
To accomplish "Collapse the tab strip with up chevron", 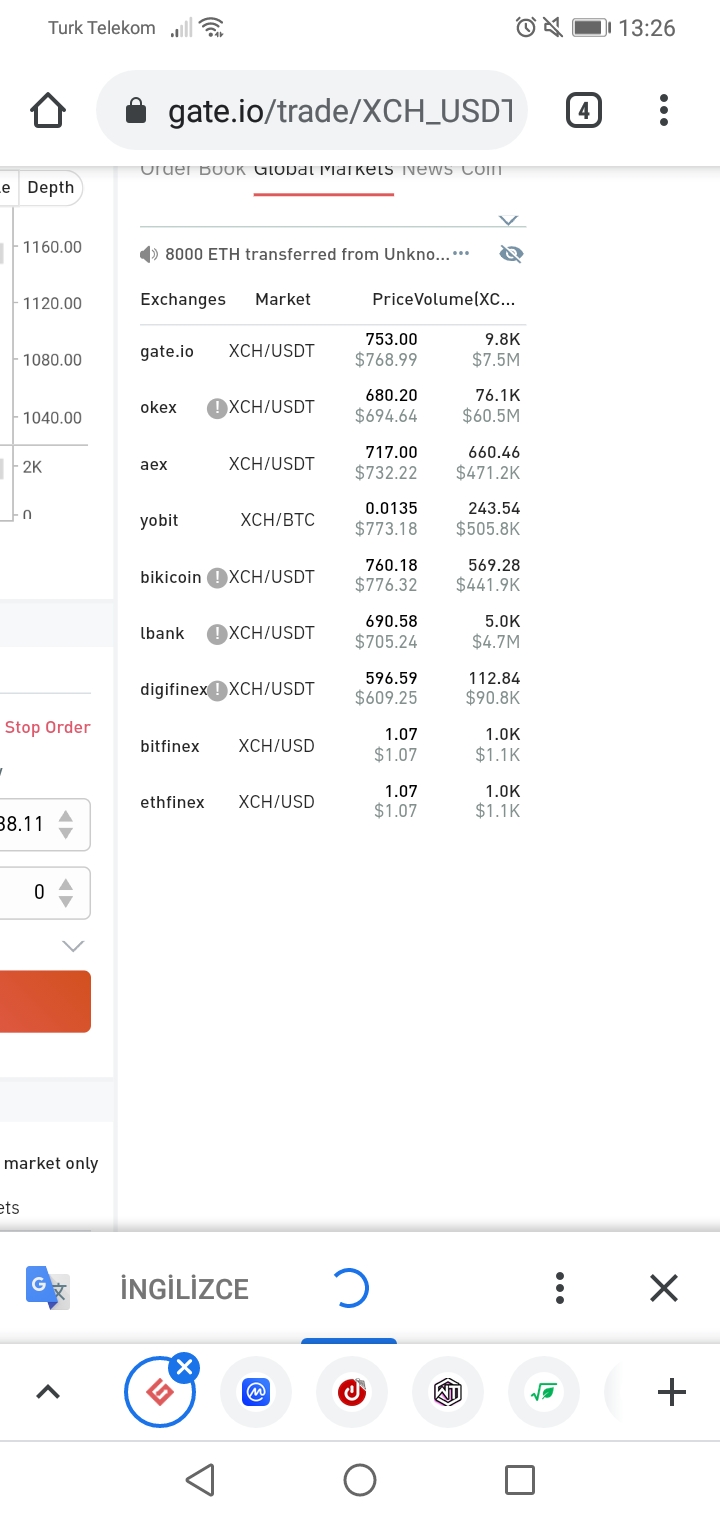I will [x=48, y=1392].
